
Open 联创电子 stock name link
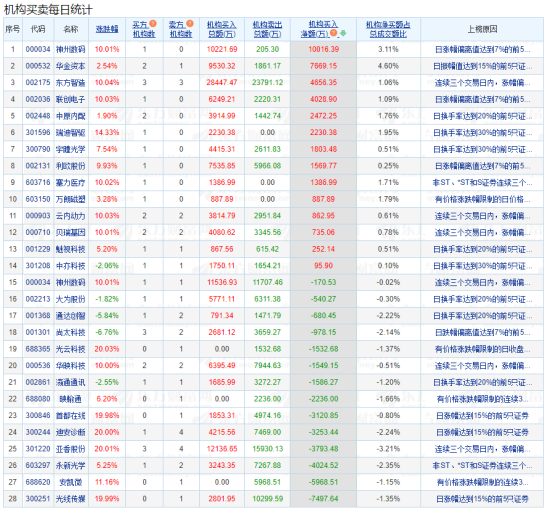point(71,99)
